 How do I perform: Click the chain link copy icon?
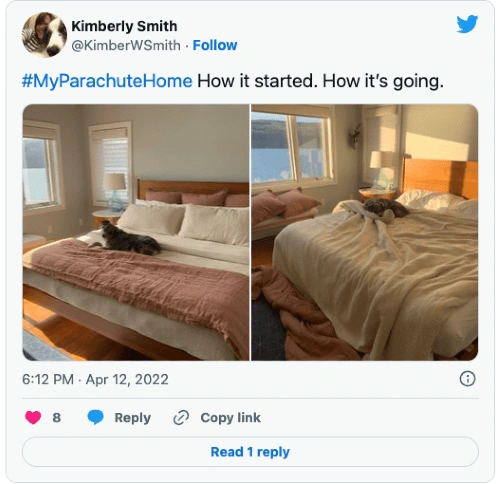[181, 418]
